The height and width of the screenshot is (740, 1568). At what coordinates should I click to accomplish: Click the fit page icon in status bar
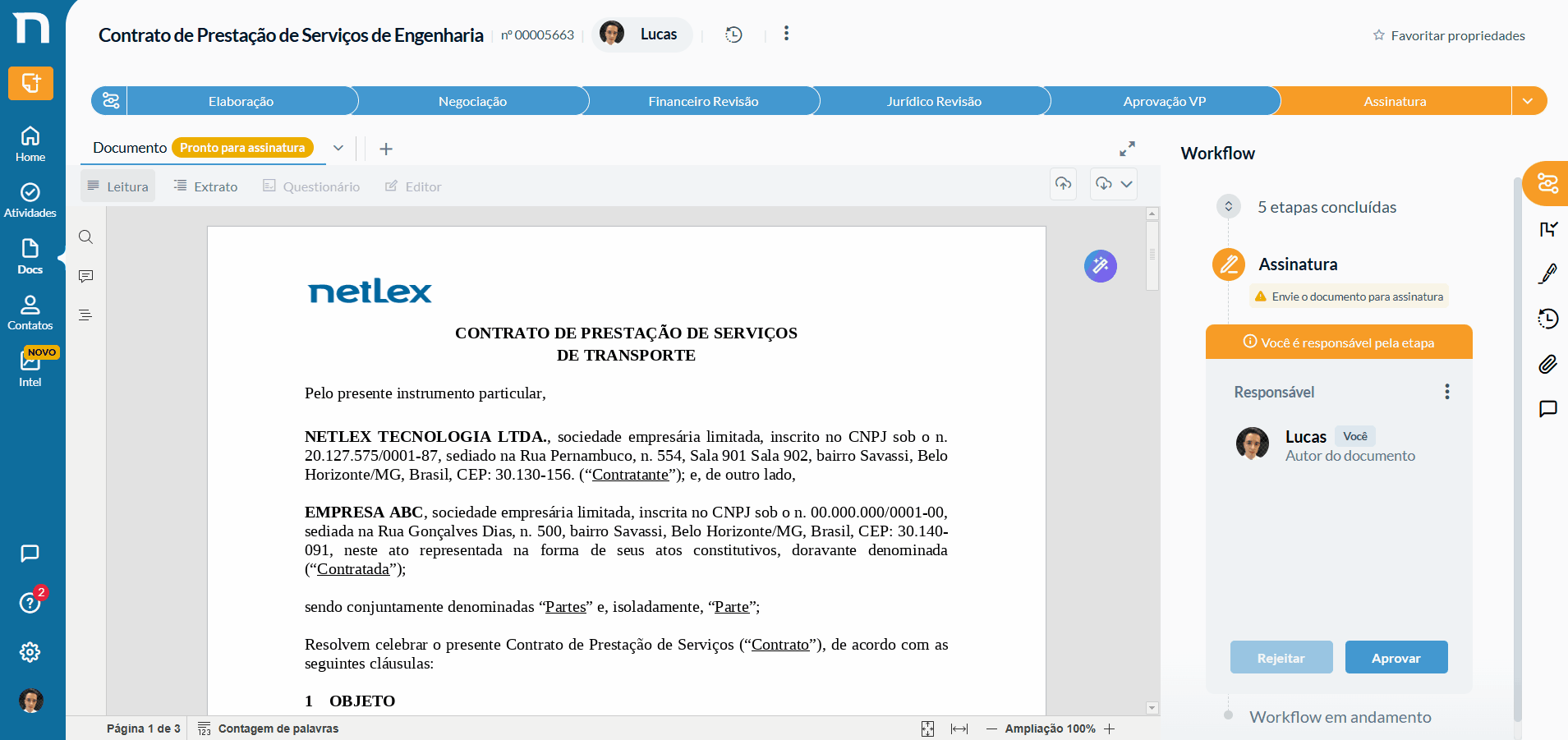coord(927,729)
